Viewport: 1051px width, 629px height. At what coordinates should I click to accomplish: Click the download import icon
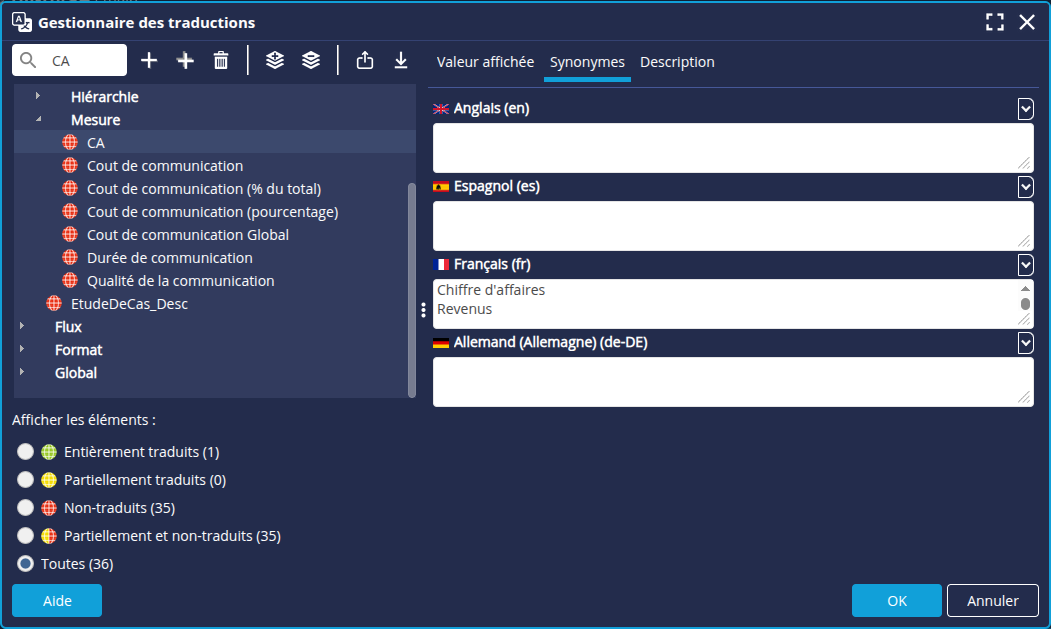click(401, 61)
